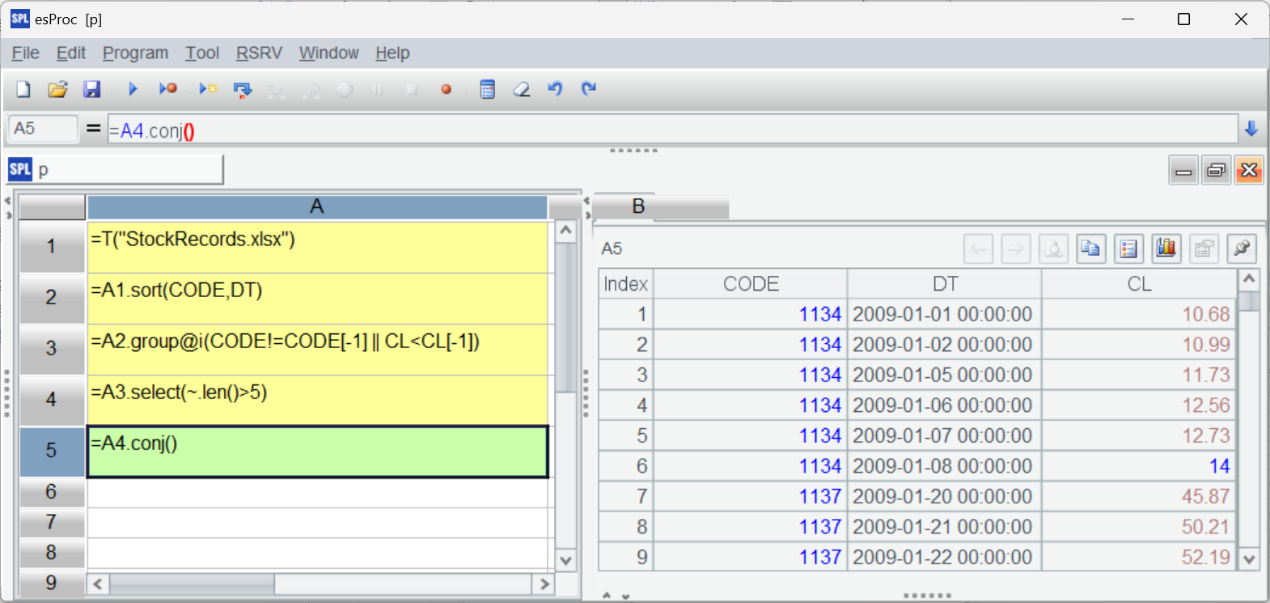1270x603 pixels.
Task: Click the CL value 45.87 in row 7
Action: coord(1139,496)
